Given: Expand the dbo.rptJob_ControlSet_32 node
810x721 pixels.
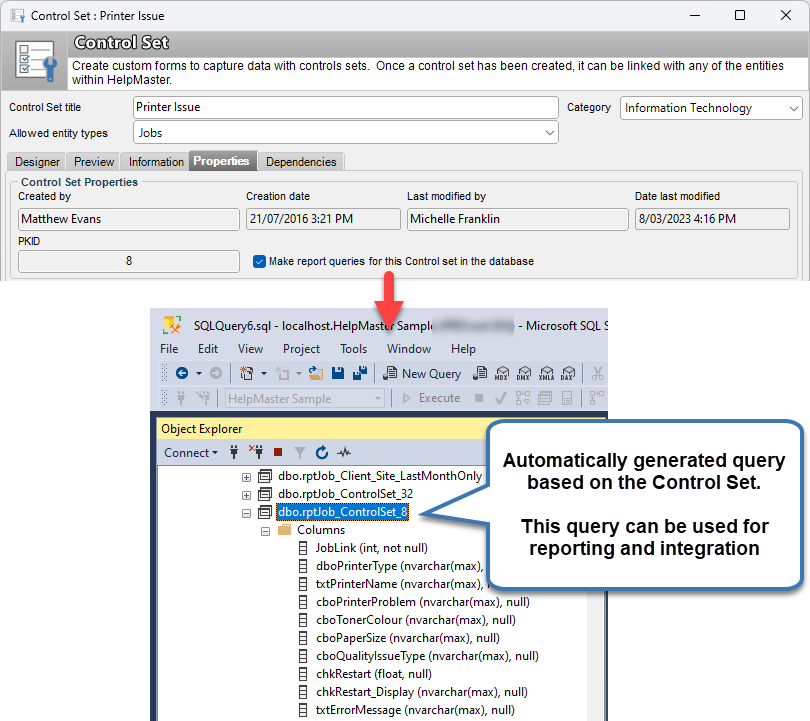Looking at the screenshot, I should pyautogui.click(x=246, y=495).
